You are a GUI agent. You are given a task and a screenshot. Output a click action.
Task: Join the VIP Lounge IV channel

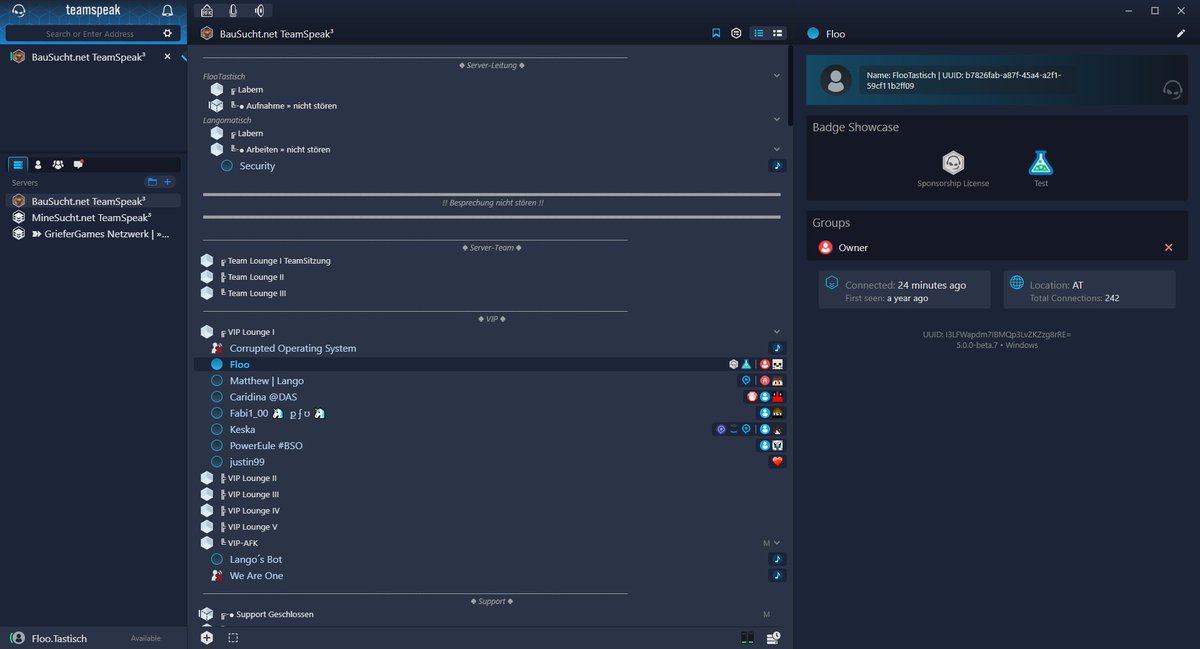coord(254,510)
